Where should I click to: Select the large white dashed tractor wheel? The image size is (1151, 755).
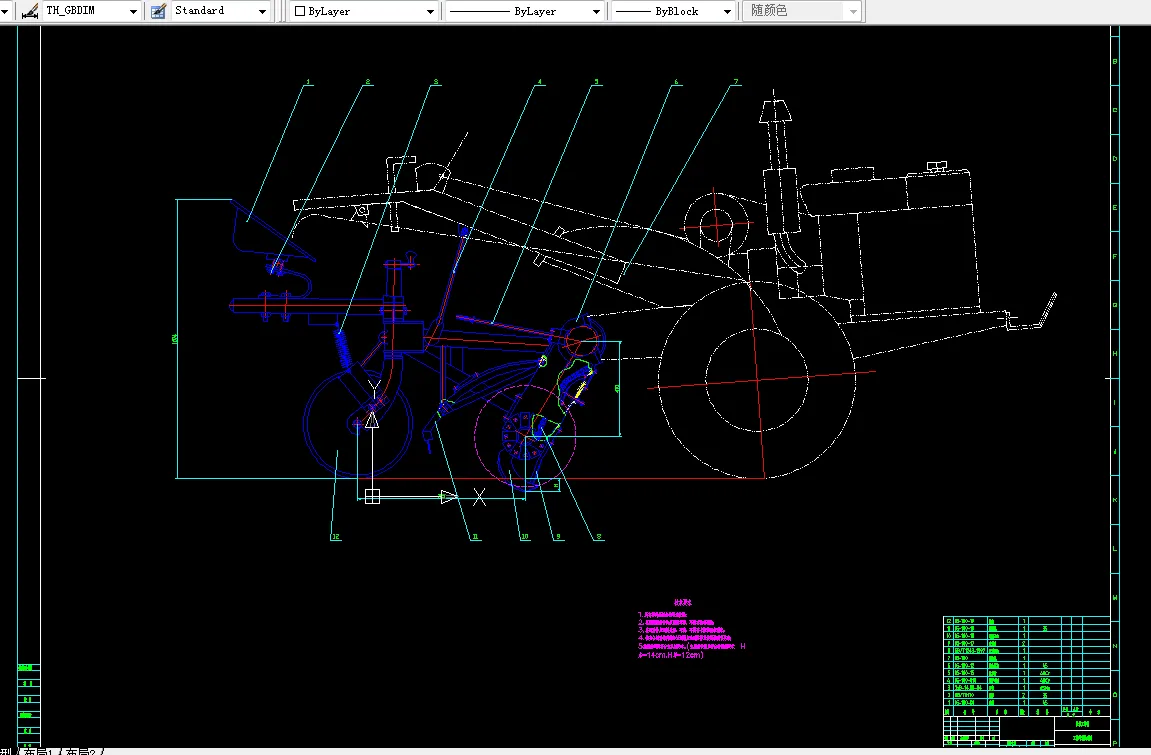757,380
